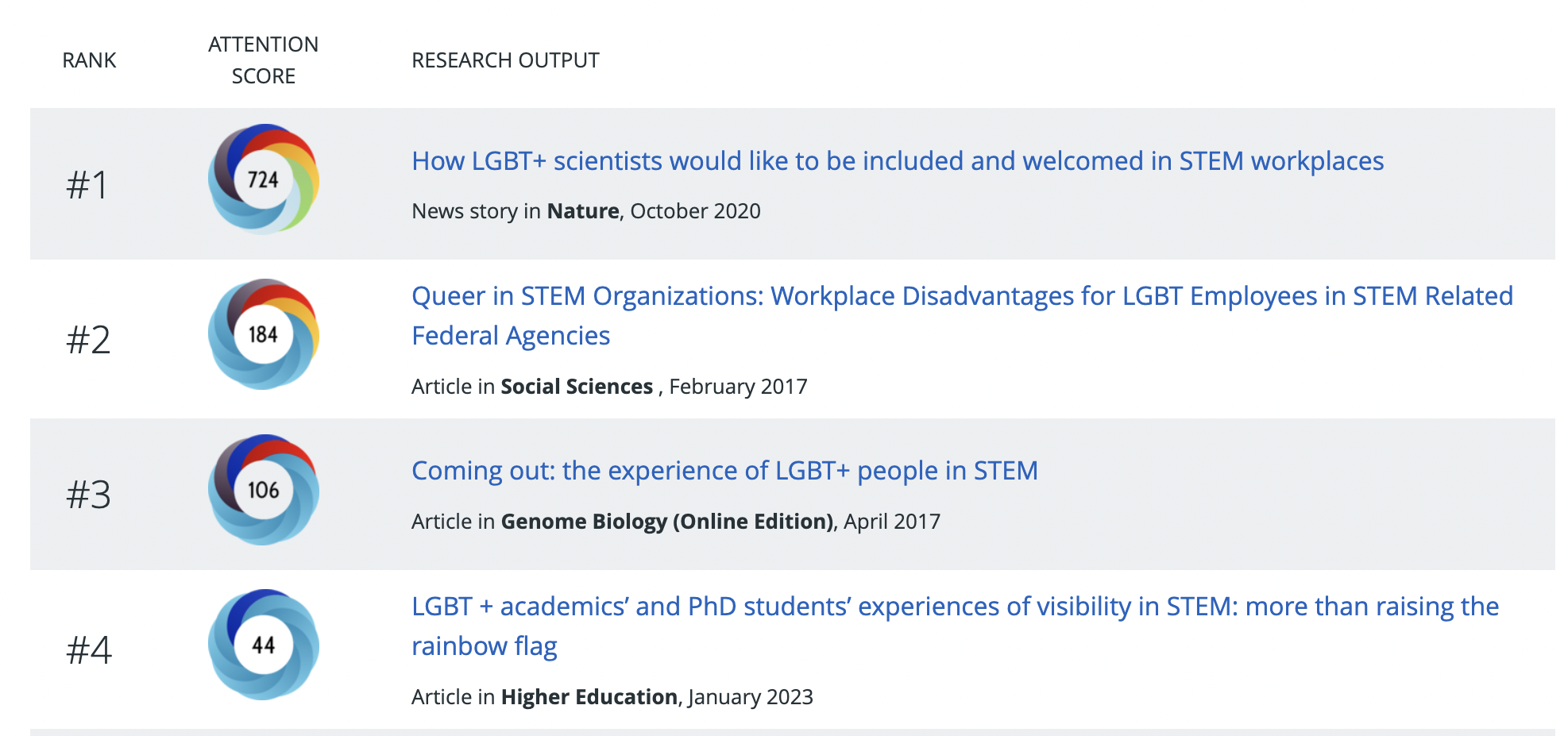
Task: Click the Genome Biology journal label
Action: (666, 522)
